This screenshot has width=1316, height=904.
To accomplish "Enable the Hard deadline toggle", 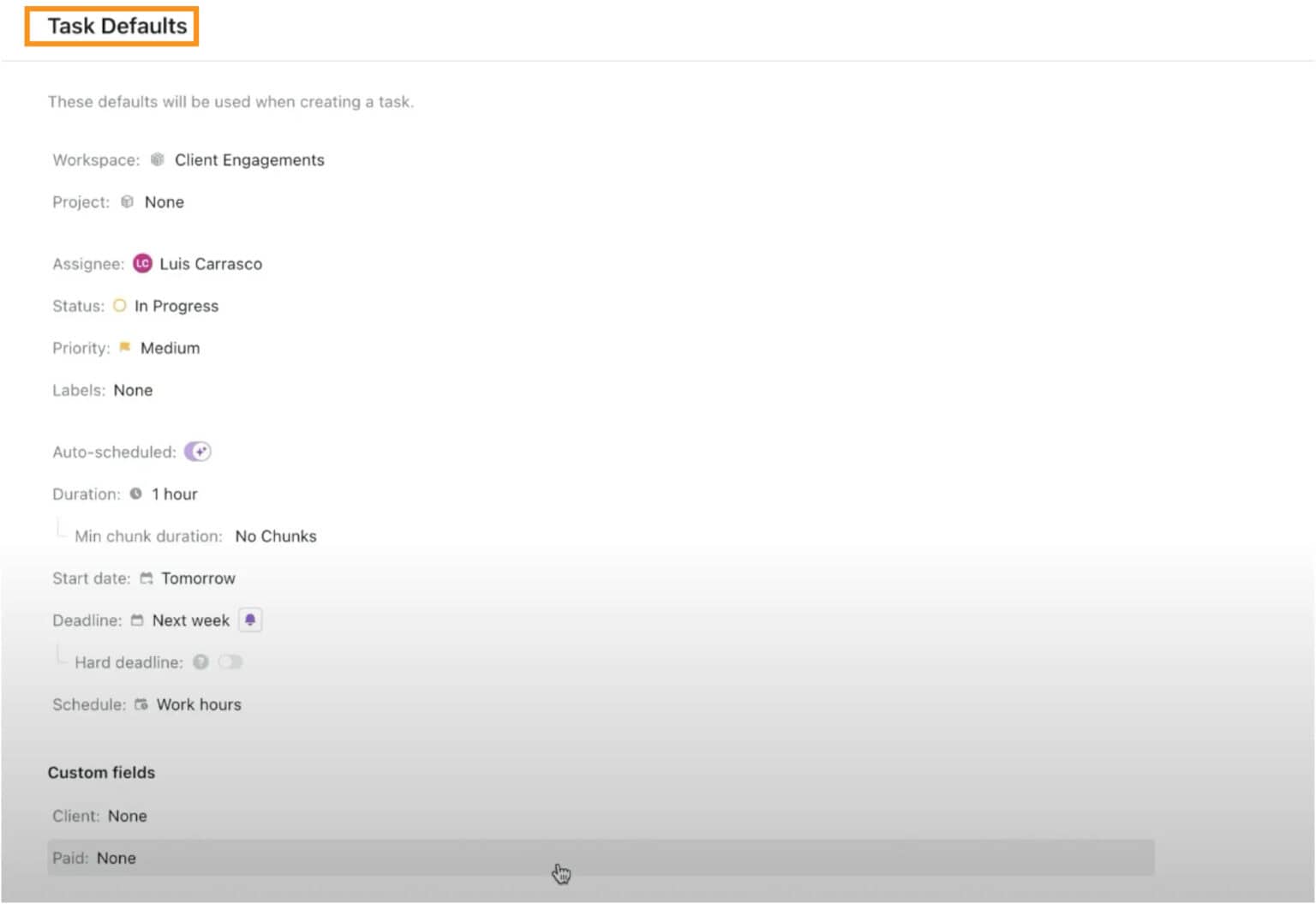I will pyautogui.click(x=230, y=662).
